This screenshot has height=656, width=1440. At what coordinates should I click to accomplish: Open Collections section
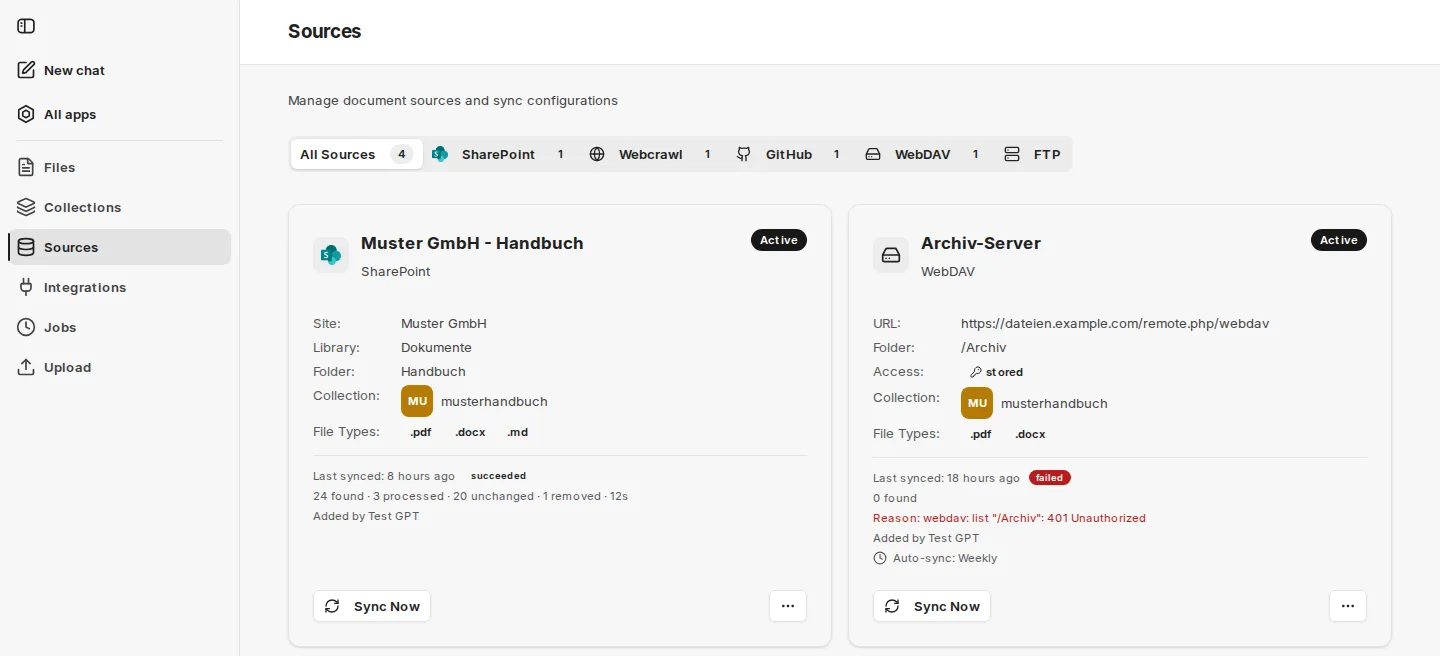tap(119, 207)
